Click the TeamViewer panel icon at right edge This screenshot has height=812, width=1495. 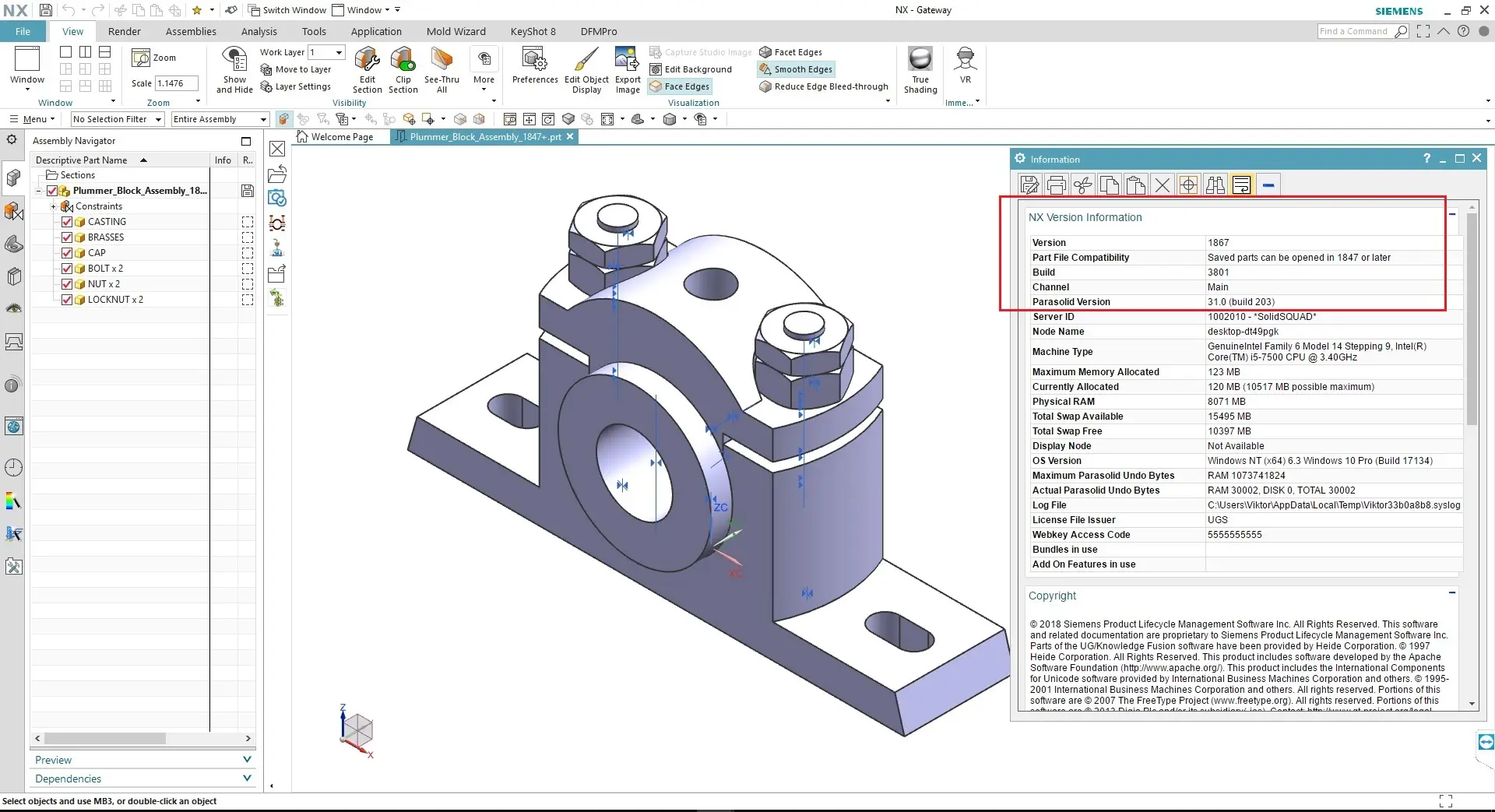(1486, 741)
